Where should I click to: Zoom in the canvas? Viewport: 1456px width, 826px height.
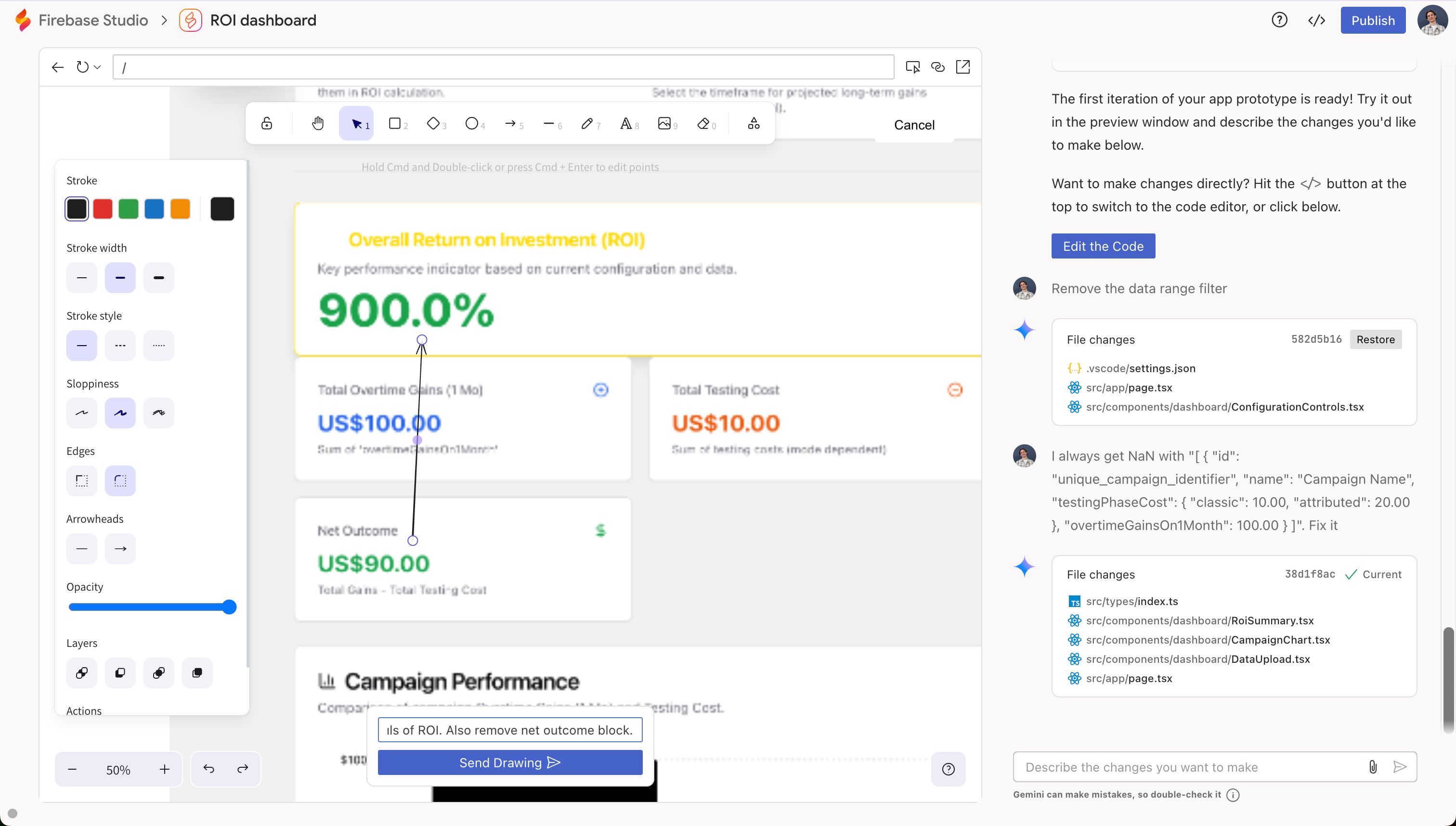pos(165,769)
